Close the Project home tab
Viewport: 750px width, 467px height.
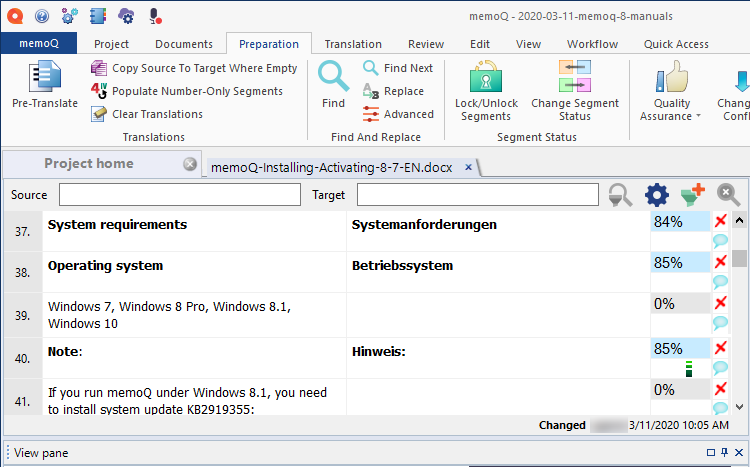pyautogui.click(x=190, y=164)
